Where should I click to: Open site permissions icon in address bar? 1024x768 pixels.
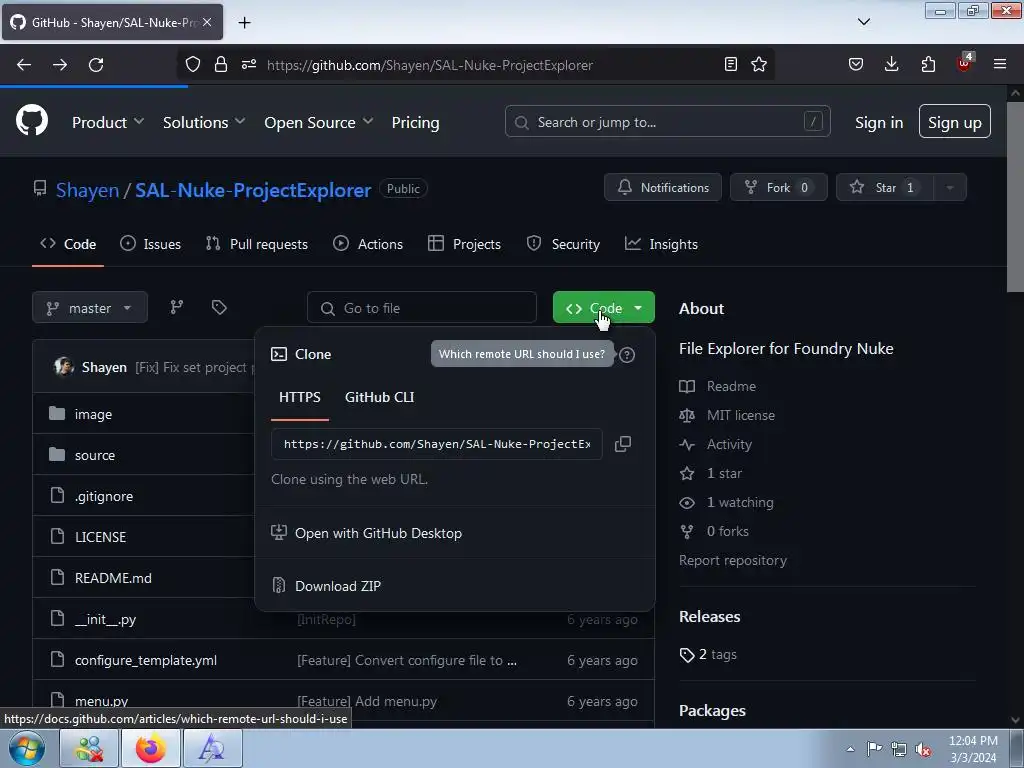tap(249, 65)
